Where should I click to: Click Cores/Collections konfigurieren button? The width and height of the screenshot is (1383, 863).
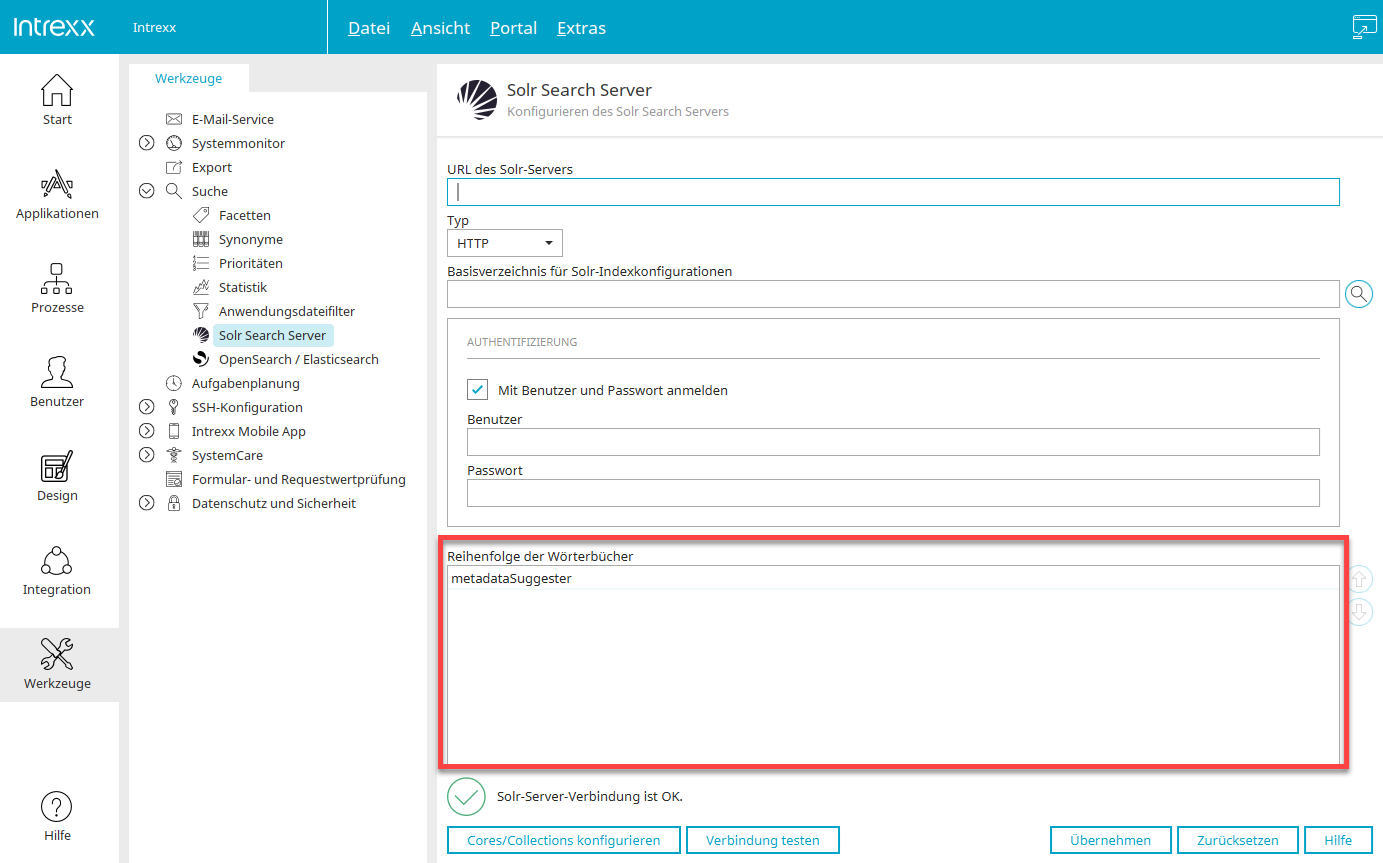tap(563, 840)
